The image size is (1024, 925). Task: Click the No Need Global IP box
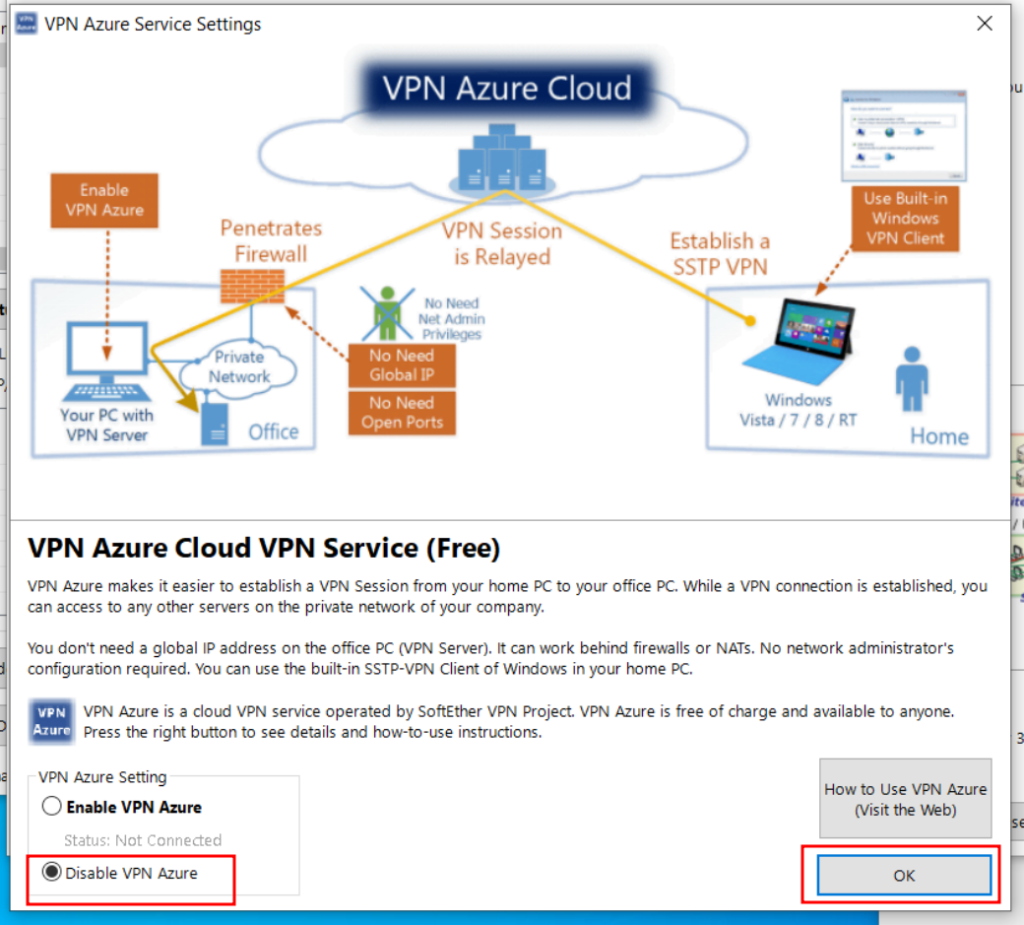[x=401, y=365]
